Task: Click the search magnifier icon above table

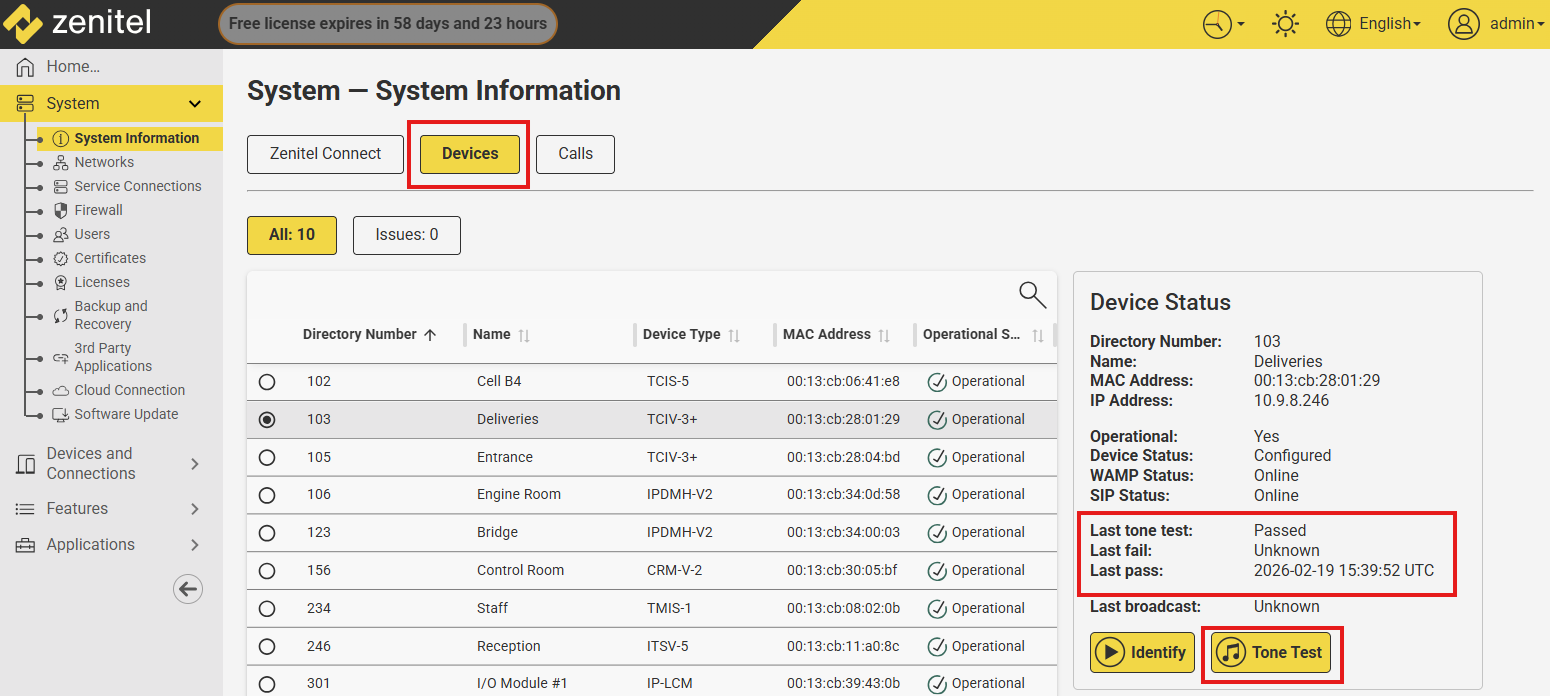Action: tap(1032, 295)
